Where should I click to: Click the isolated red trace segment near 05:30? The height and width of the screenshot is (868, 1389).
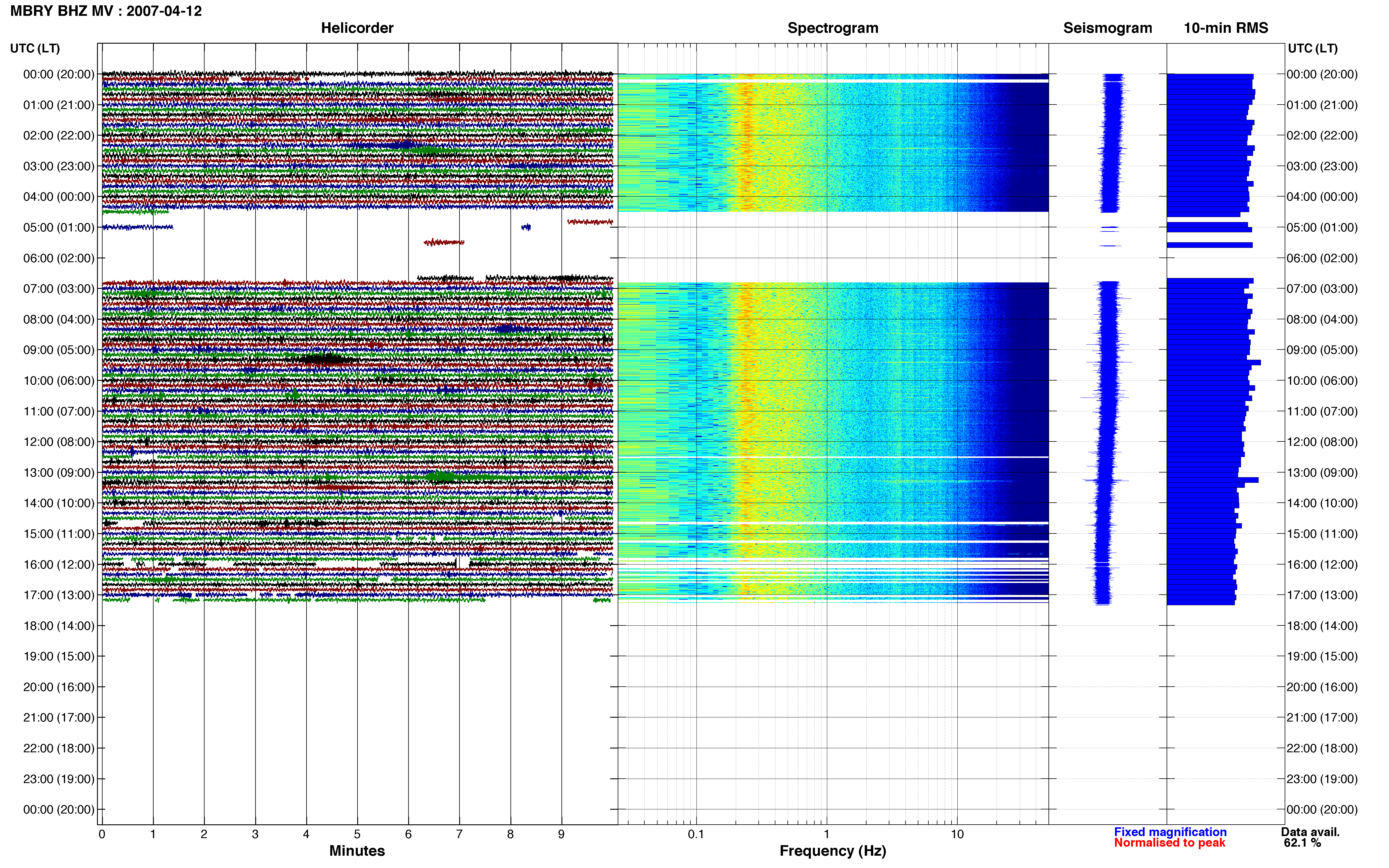click(444, 242)
